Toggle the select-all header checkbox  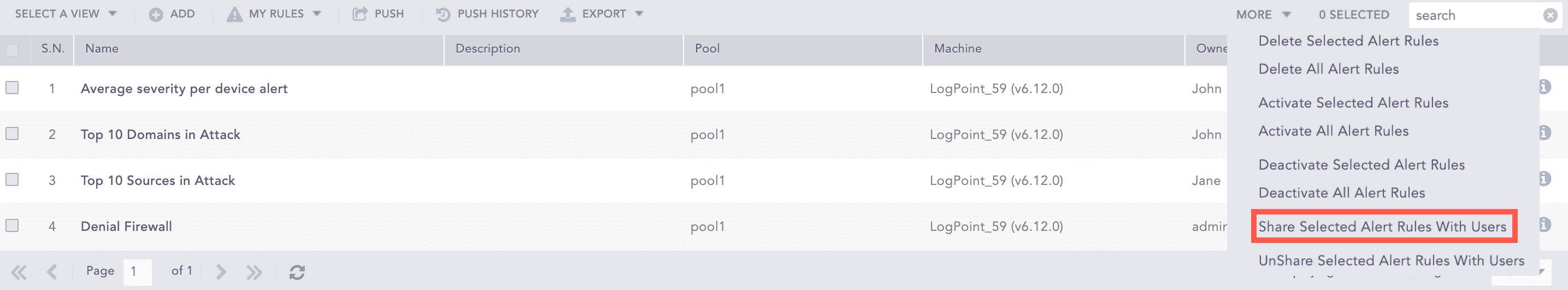point(12,49)
